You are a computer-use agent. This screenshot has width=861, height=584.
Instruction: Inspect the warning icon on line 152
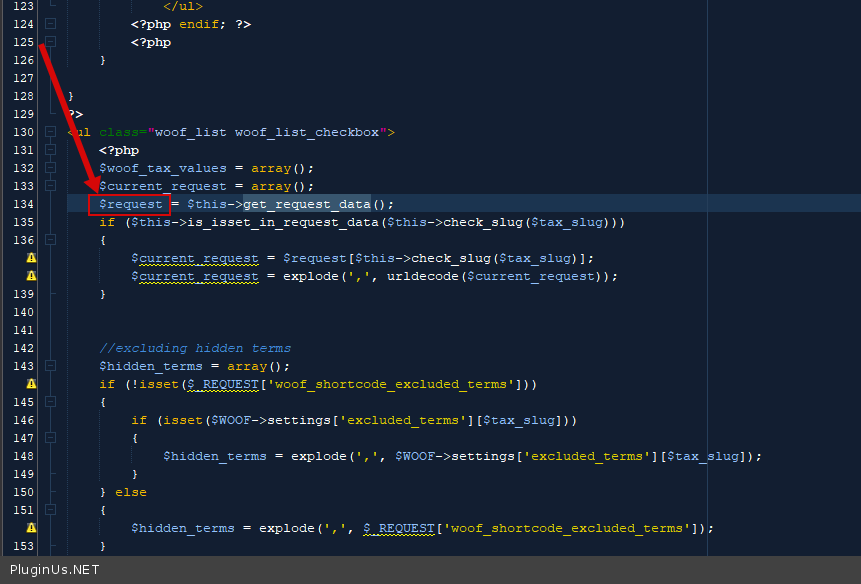click(31, 528)
